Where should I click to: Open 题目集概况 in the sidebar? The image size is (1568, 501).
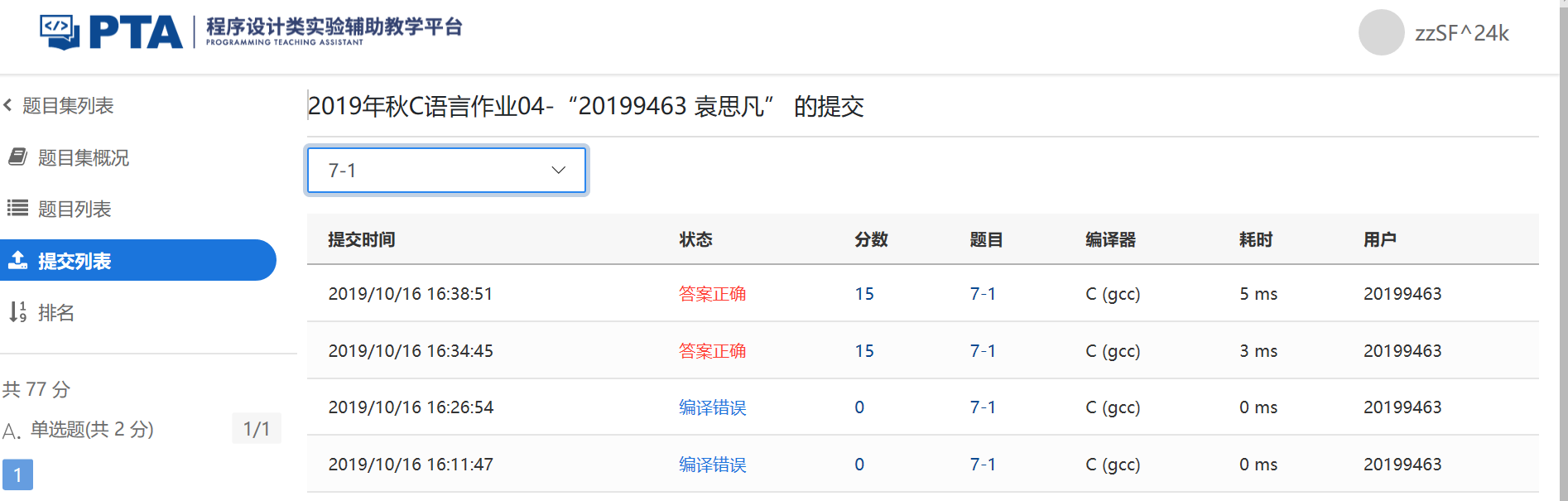83,157
